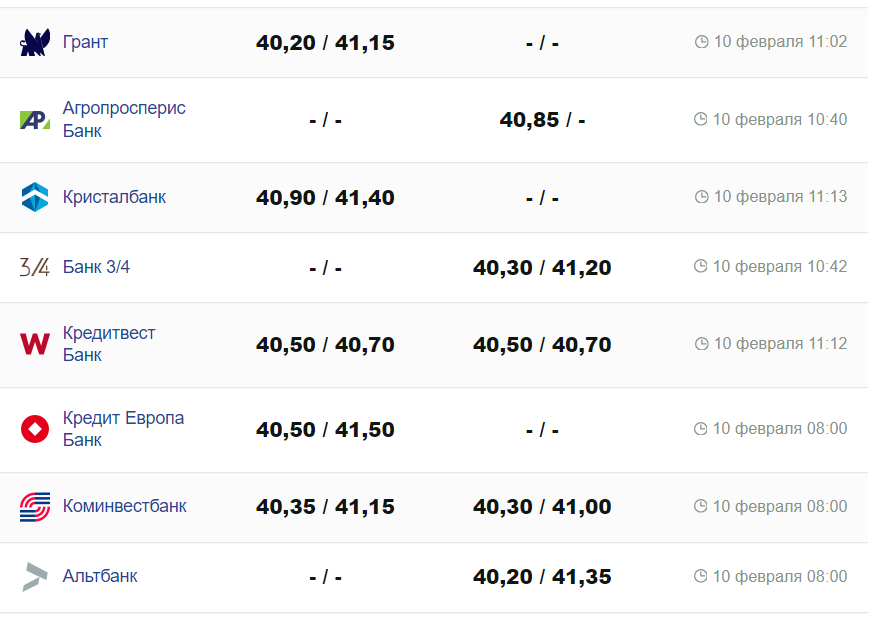Click the Грант bank logo icon
The image size is (879, 618).
[35, 42]
